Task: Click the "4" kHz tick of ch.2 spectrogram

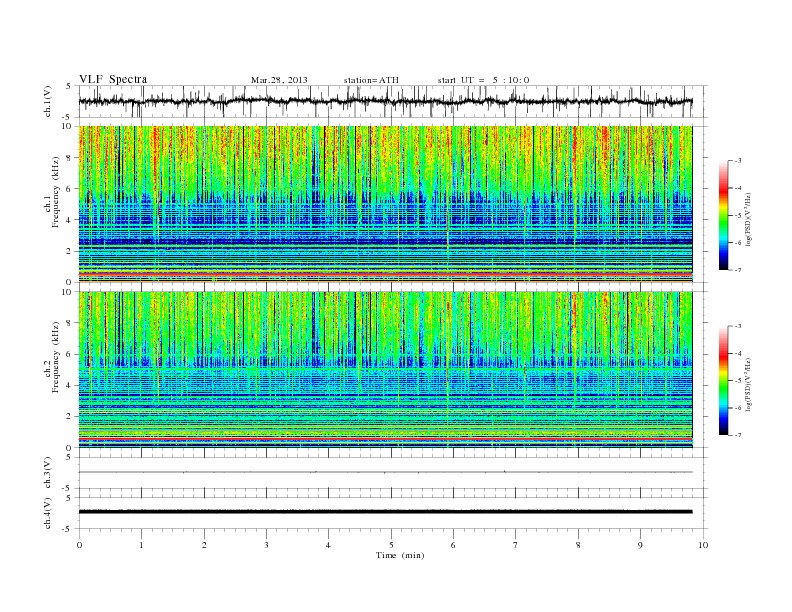Action: 69,385
